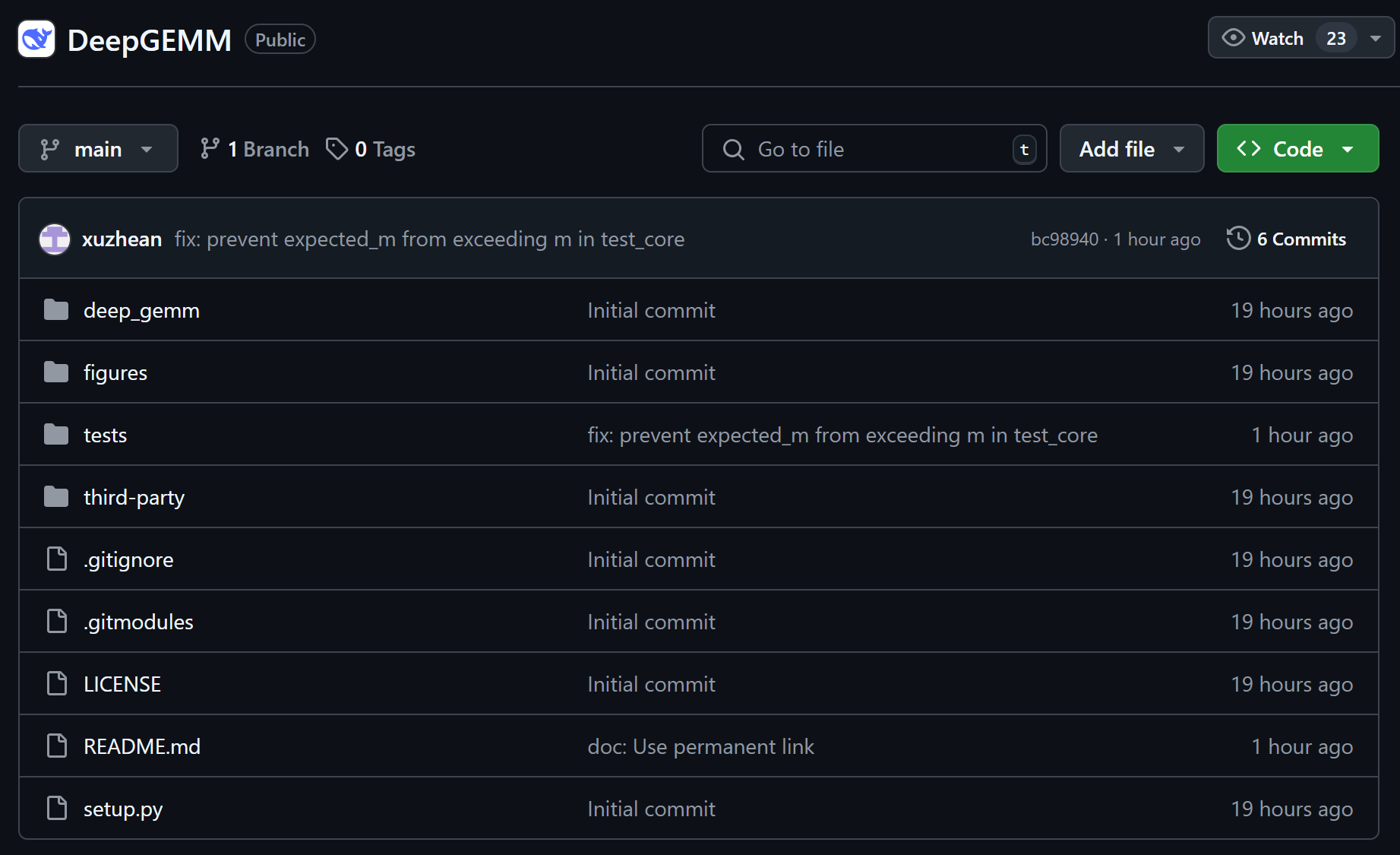Open the tests folder
The height and width of the screenshot is (855, 1400).
point(105,435)
